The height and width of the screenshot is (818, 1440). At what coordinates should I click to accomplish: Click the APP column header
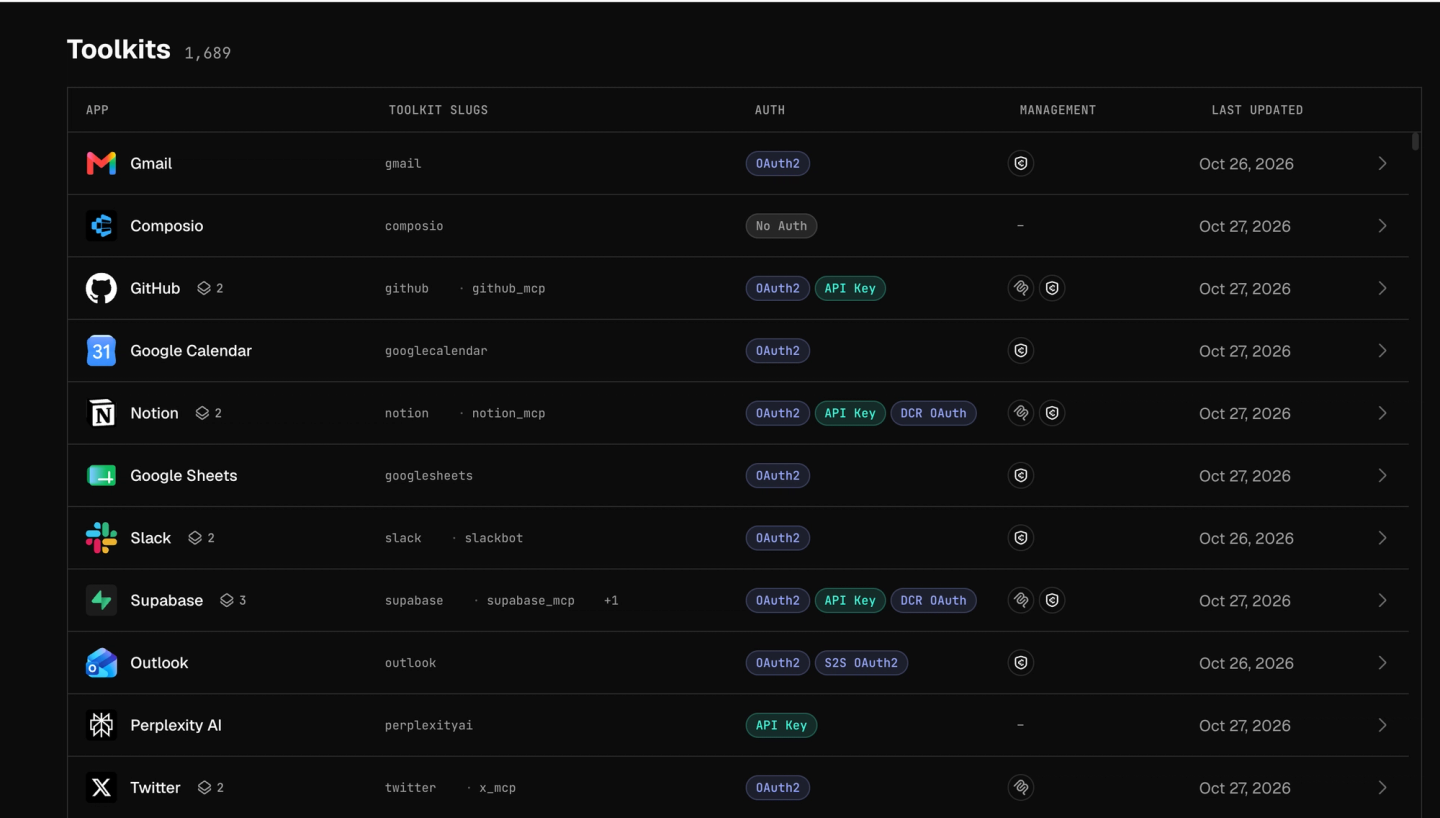(x=97, y=110)
